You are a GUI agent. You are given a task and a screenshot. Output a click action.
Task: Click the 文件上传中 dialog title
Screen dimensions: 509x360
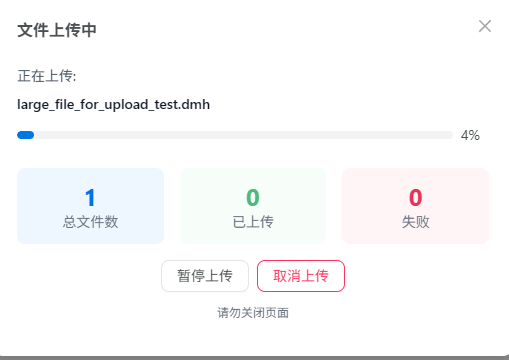pyautogui.click(x=57, y=30)
